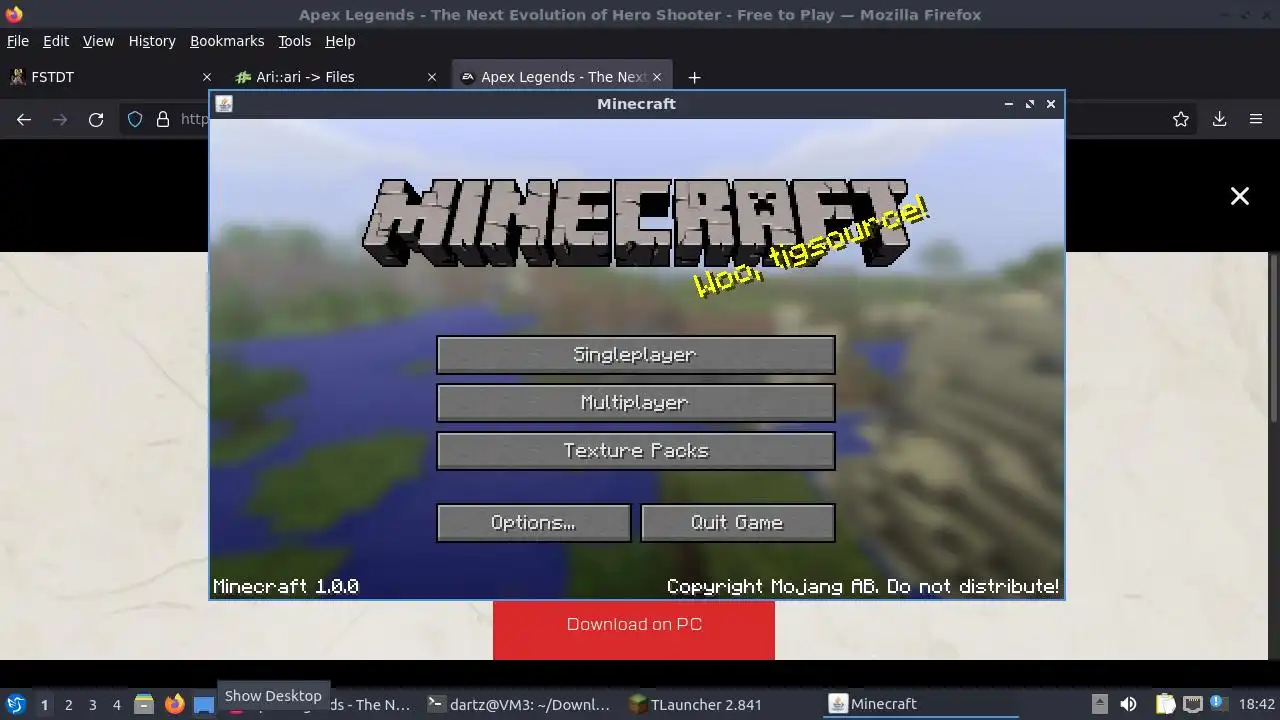Open the network tray icon
The height and width of the screenshot is (720, 1280).
pos(1191,704)
